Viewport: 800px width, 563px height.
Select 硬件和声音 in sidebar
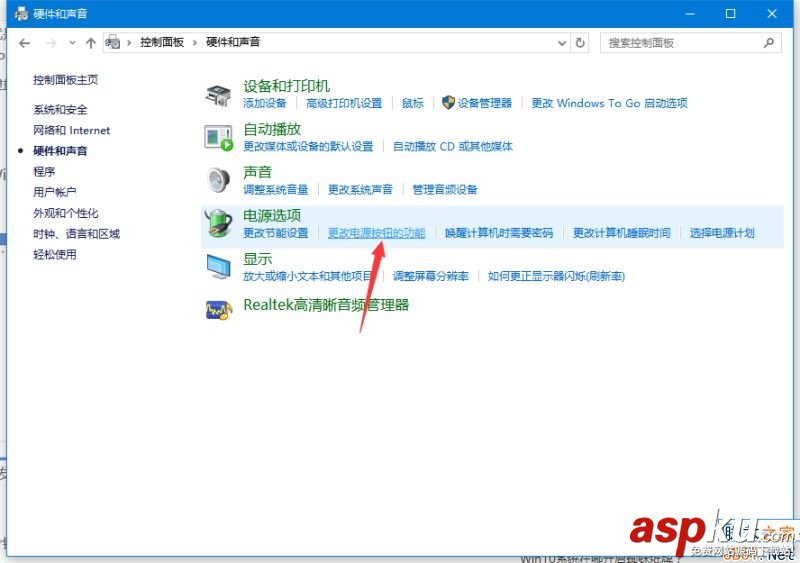point(60,151)
